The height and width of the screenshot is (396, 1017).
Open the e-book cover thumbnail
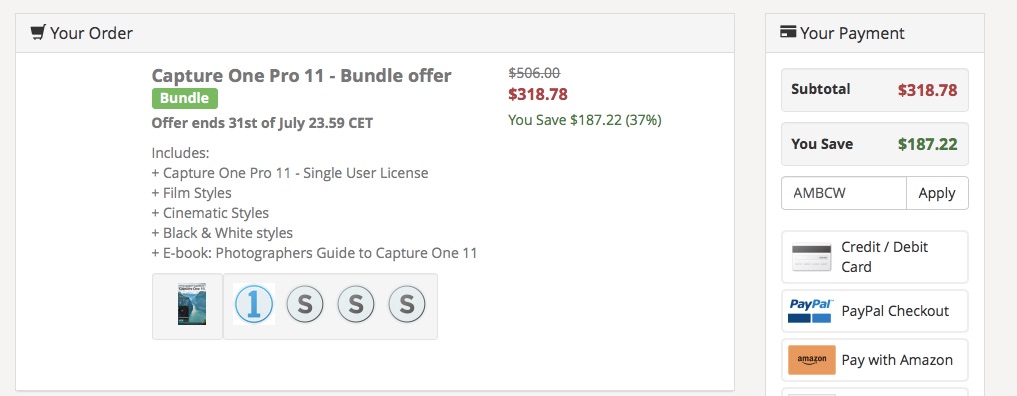tap(191, 304)
